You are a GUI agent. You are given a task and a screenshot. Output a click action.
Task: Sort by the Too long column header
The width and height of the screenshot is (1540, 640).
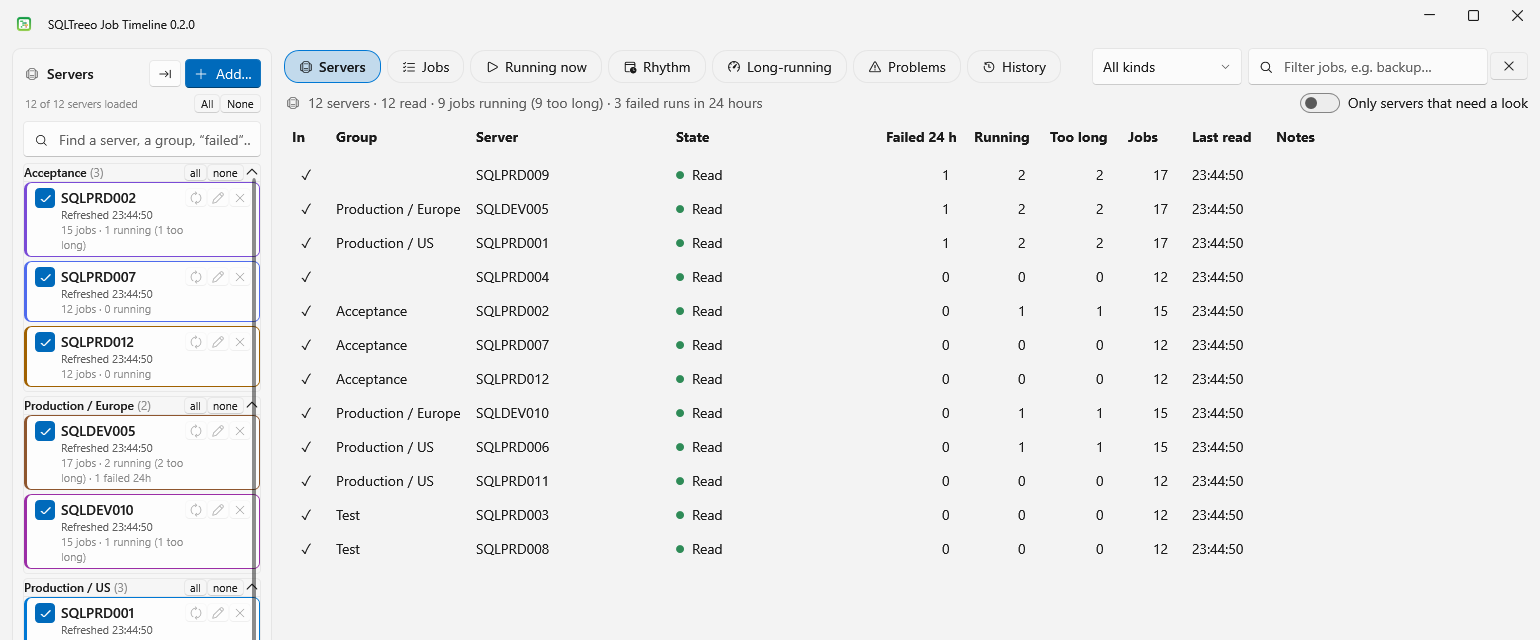pyautogui.click(x=1078, y=137)
